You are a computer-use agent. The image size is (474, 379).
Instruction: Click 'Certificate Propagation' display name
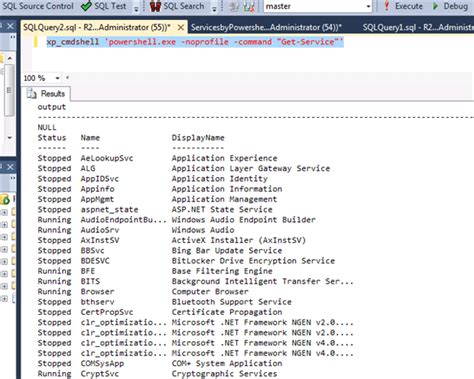[227, 312]
